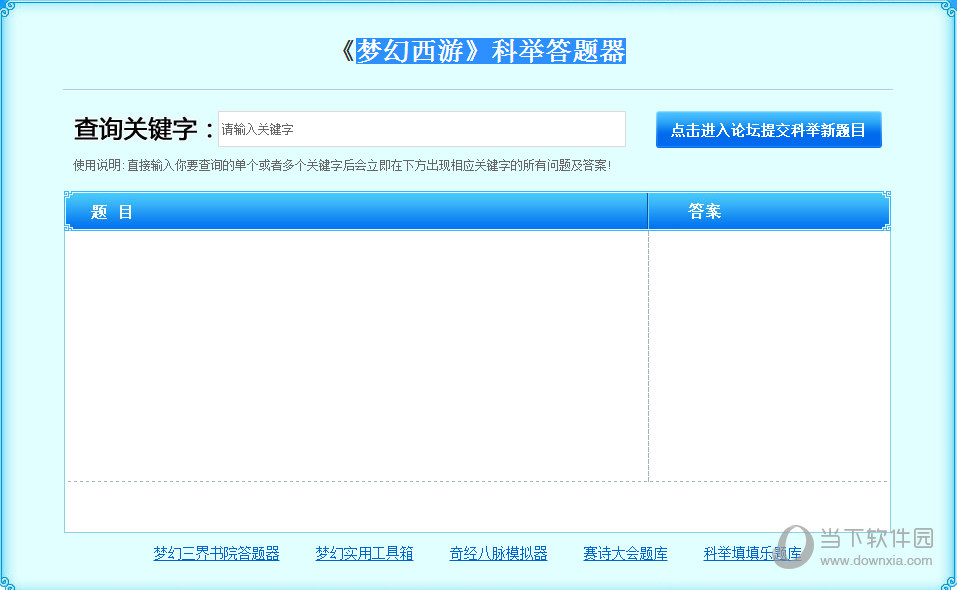Click the 使用说明 instruction text

click(x=342, y=165)
